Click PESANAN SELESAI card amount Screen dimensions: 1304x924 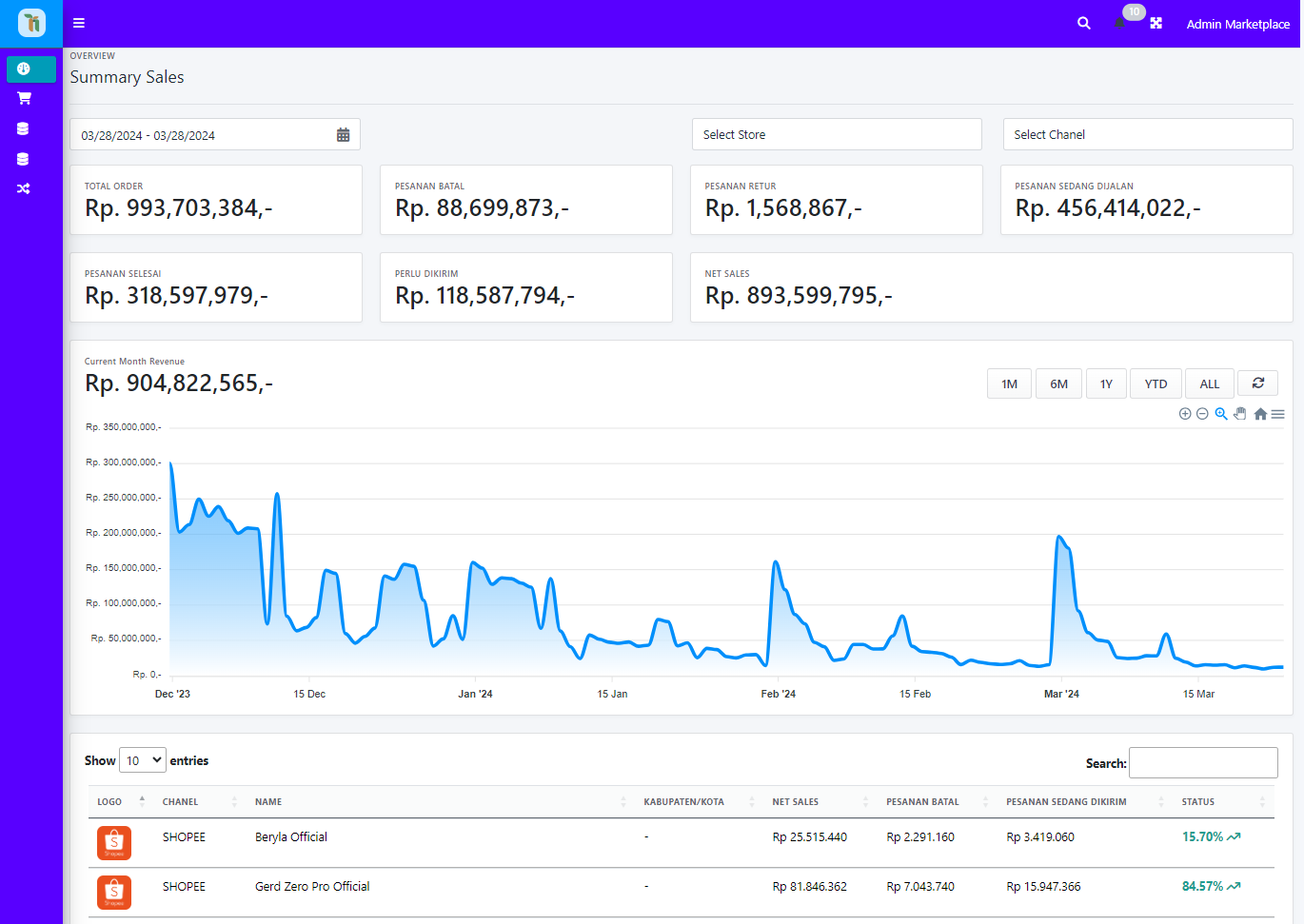(x=176, y=296)
